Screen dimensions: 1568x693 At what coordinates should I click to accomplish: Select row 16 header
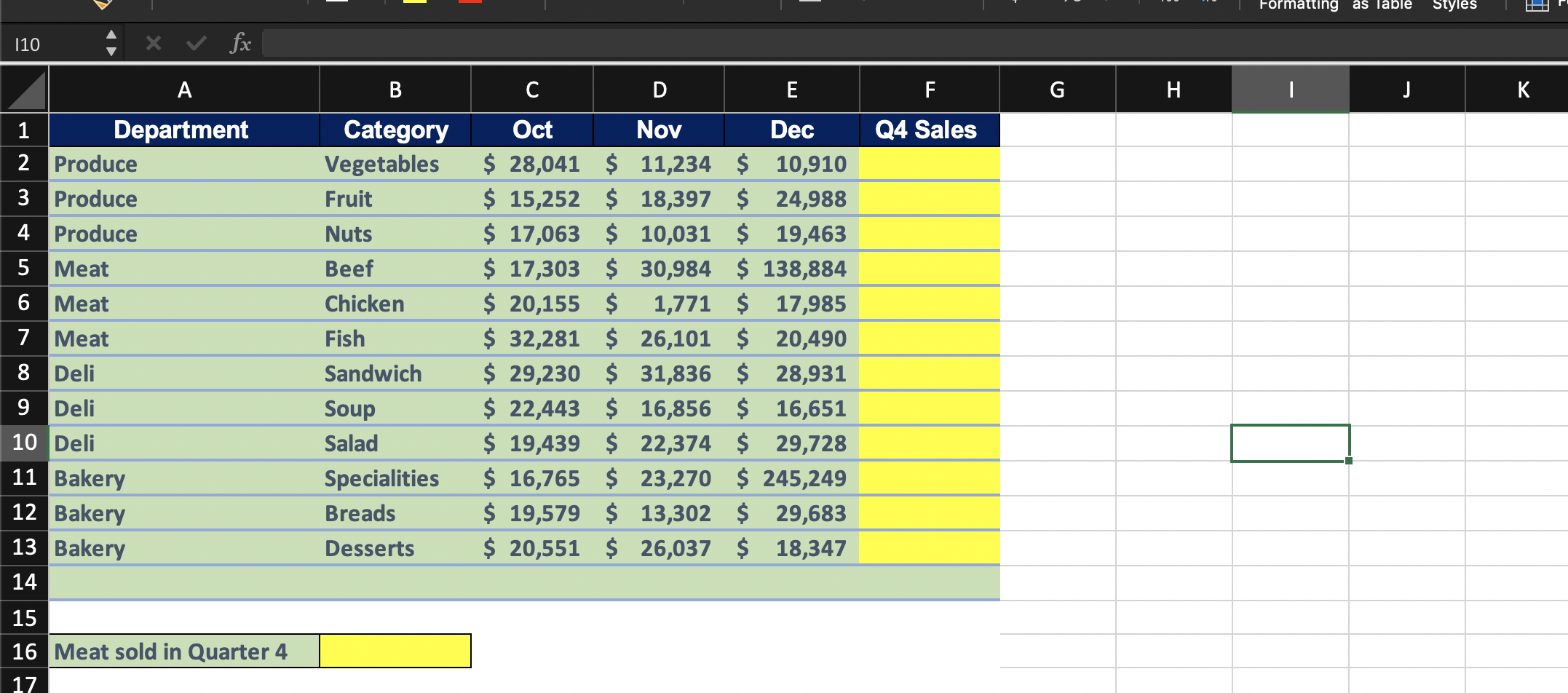tap(24, 652)
